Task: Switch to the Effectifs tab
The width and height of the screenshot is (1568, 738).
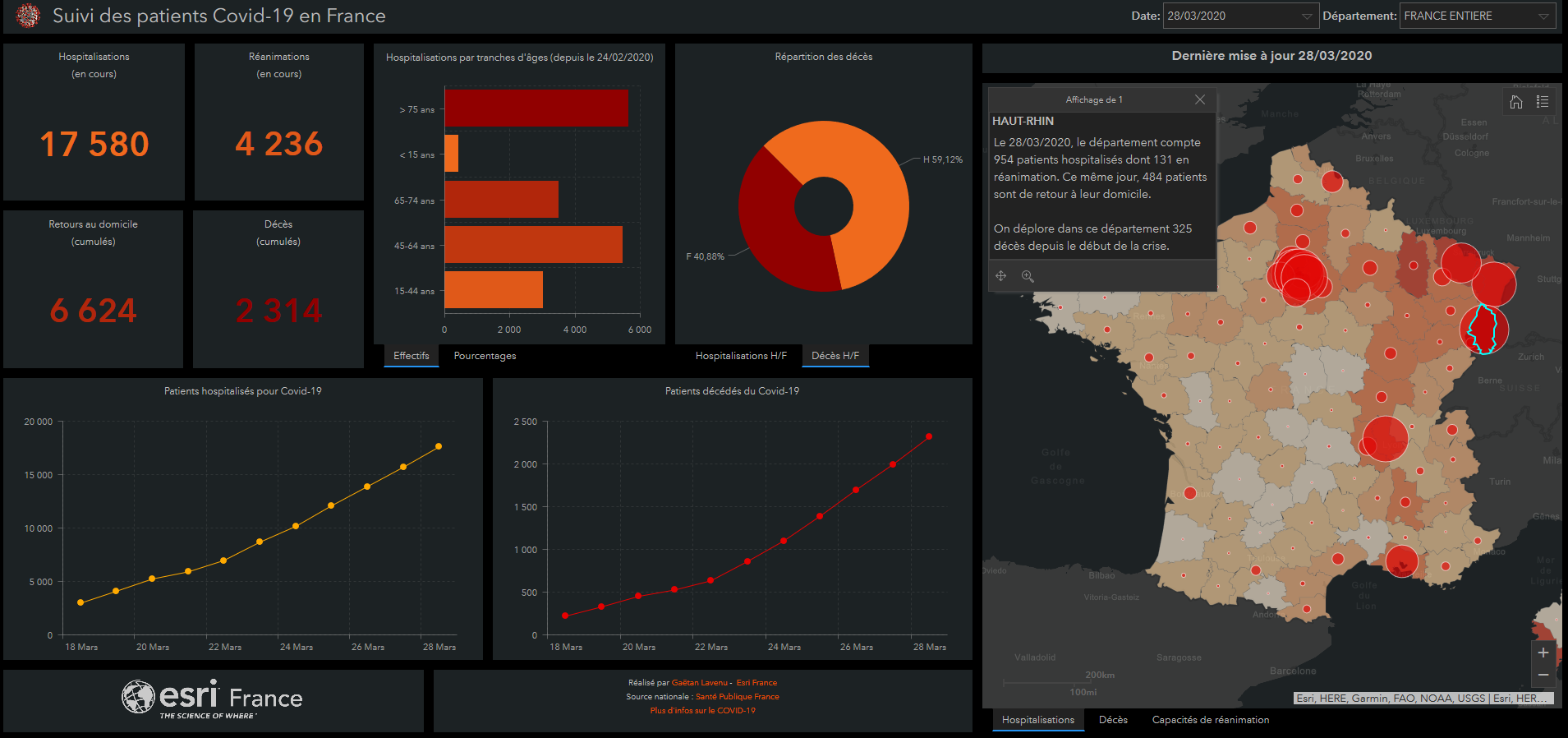Action: coord(412,356)
